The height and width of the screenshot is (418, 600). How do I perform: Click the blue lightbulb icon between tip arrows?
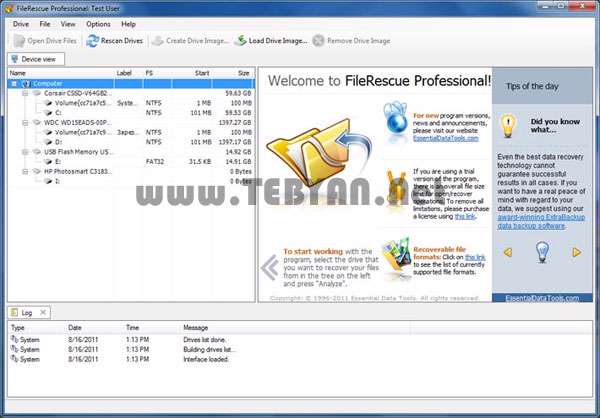click(542, 252)
